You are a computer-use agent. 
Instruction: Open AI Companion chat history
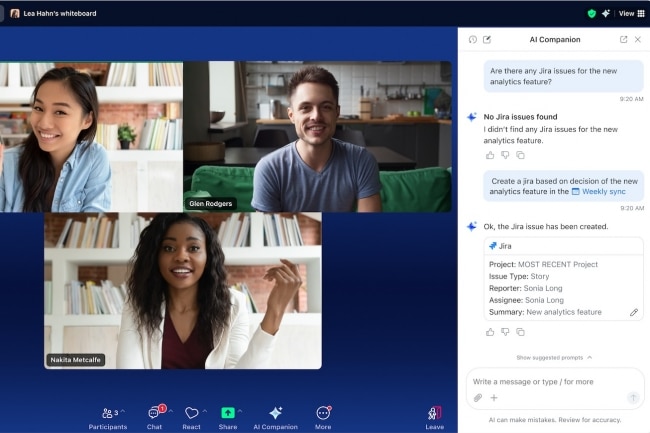[473, 39]
